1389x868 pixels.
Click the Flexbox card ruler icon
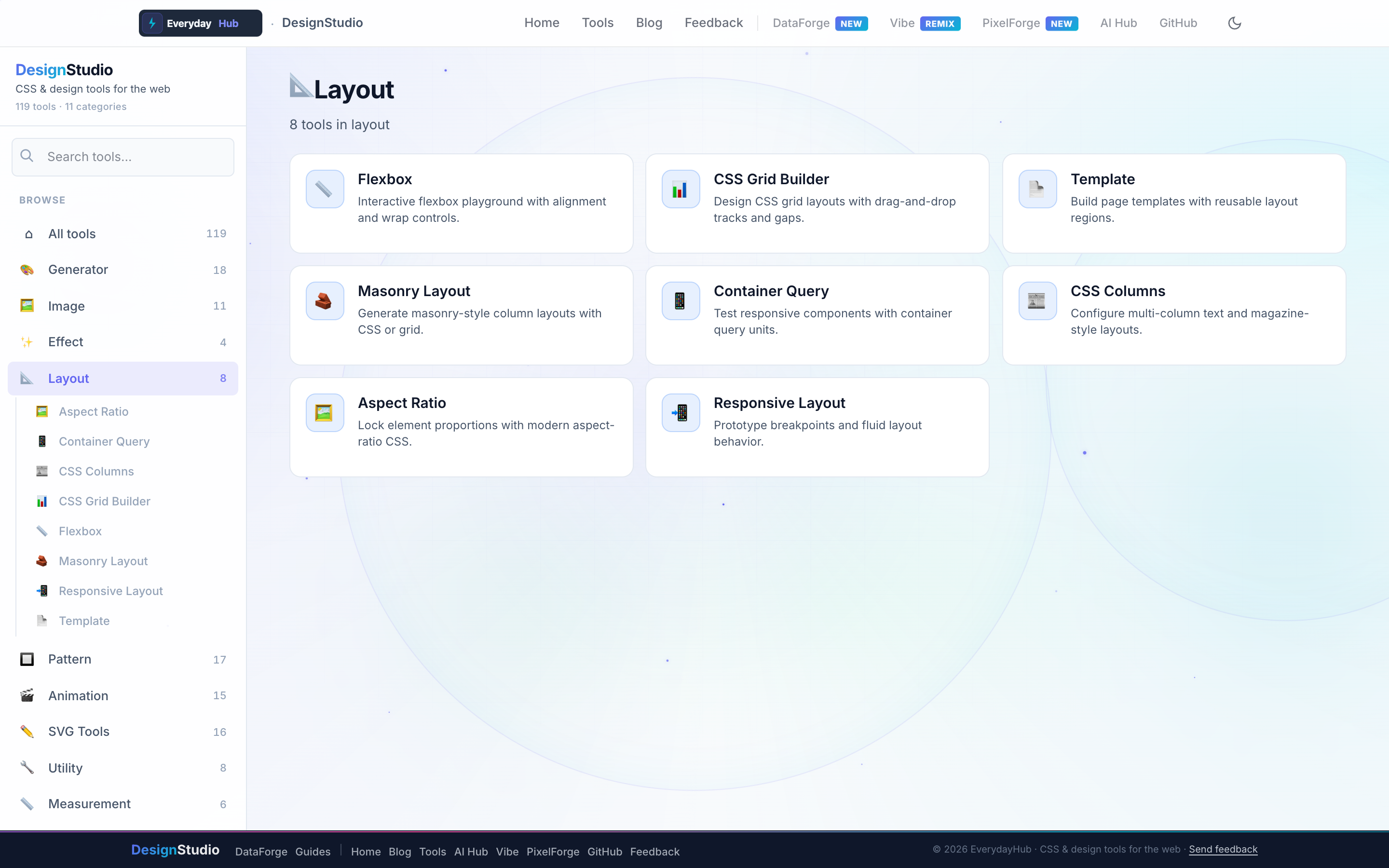pos(324,189)
